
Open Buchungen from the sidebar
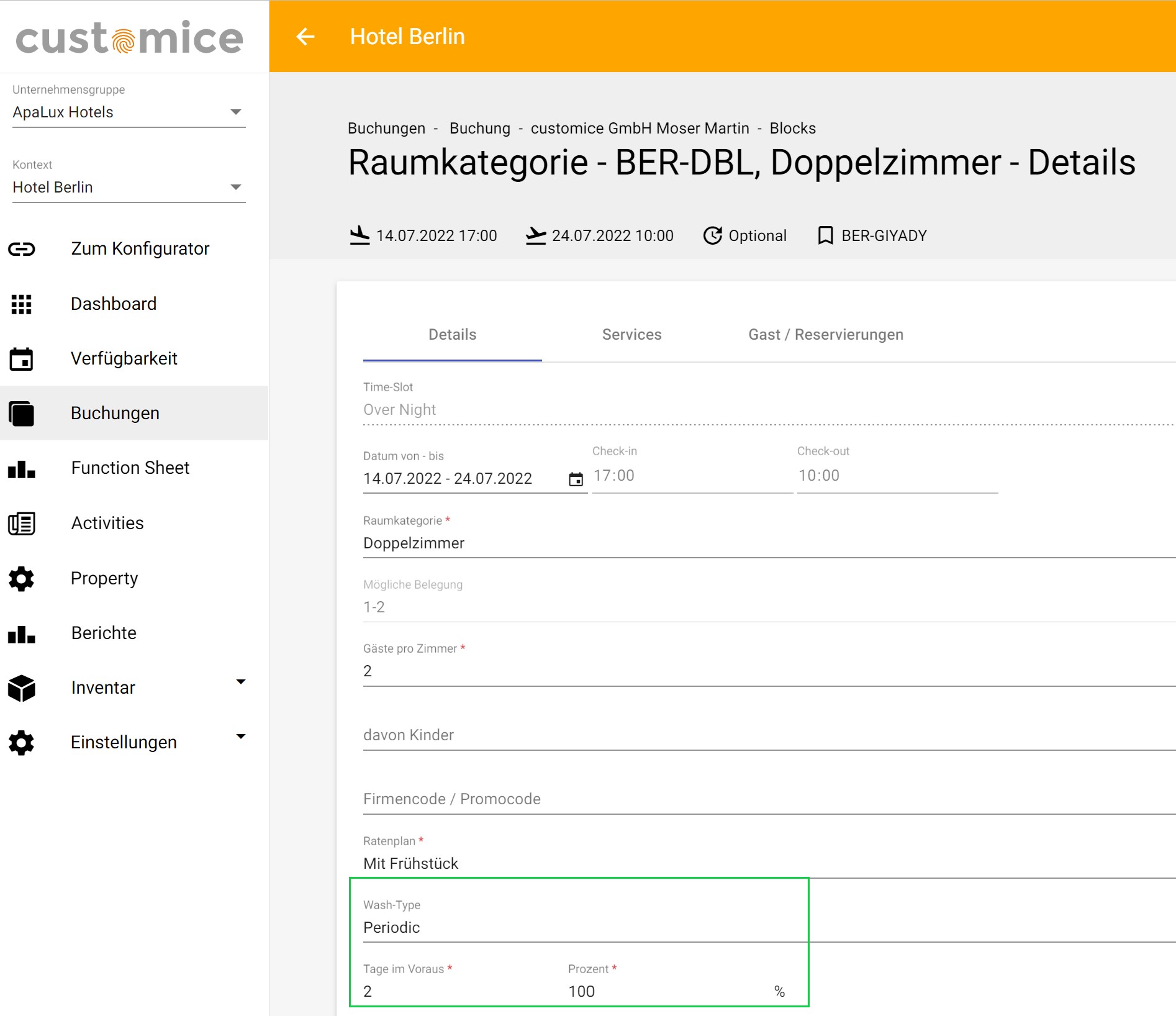click(x=134, y=413)
